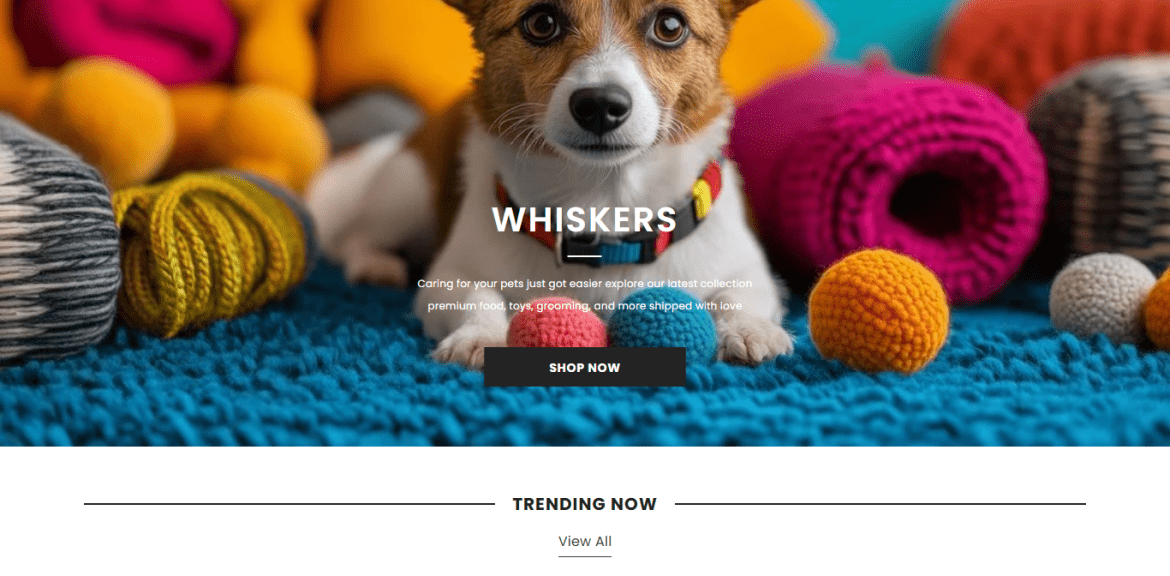Click the teal knitted ball by paws
Viewport: 1170px width, 576px height.
tap(663, 325)
